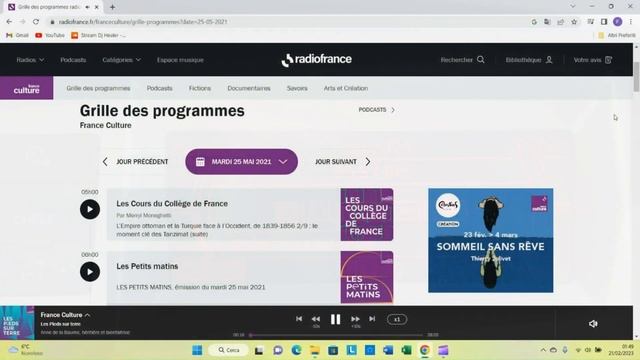The image size is (640, 360).
Task: Open the Windows Start menu
Action: 197,350
